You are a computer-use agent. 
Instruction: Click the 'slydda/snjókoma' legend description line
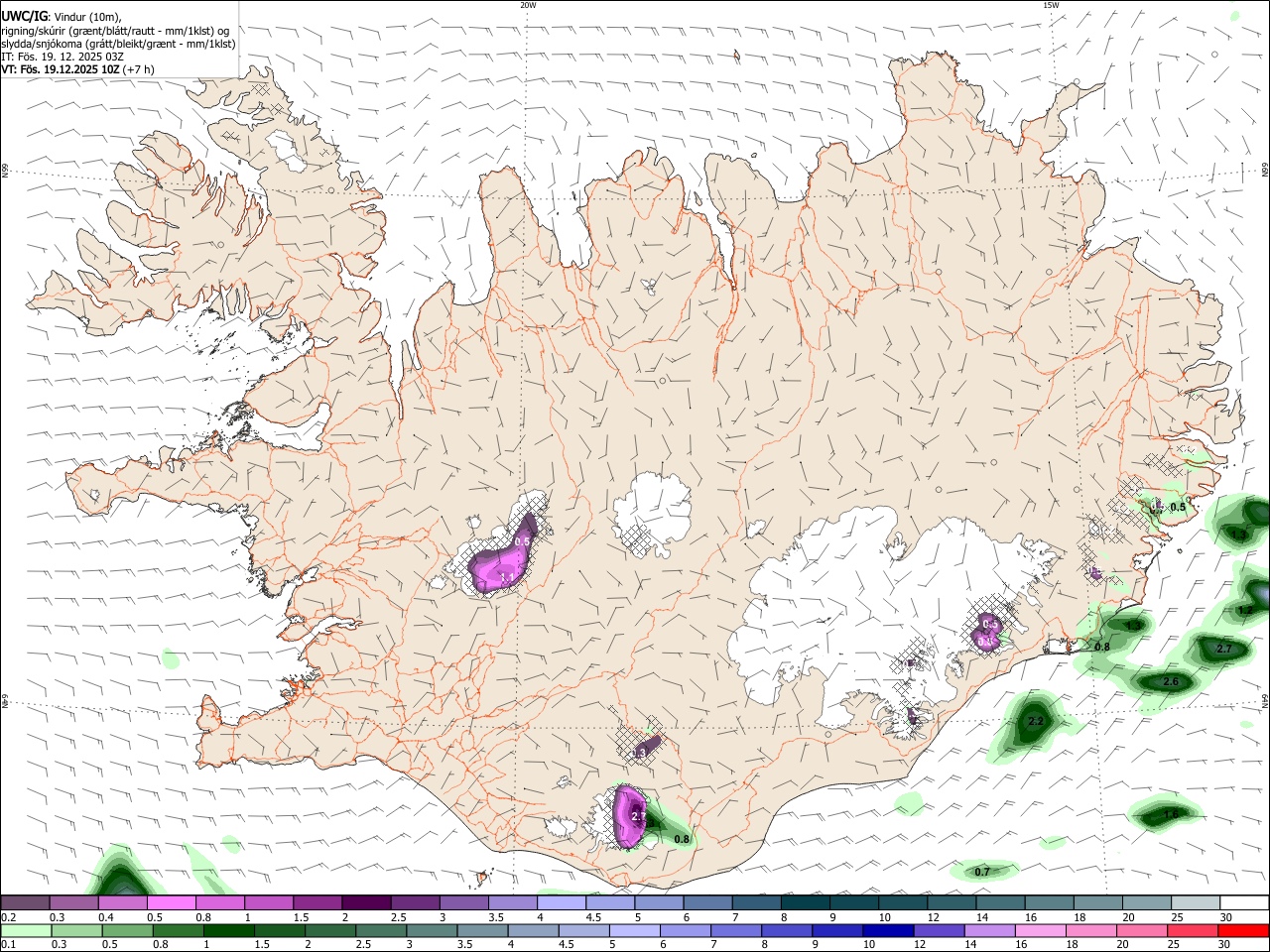(x=118, y=44)
